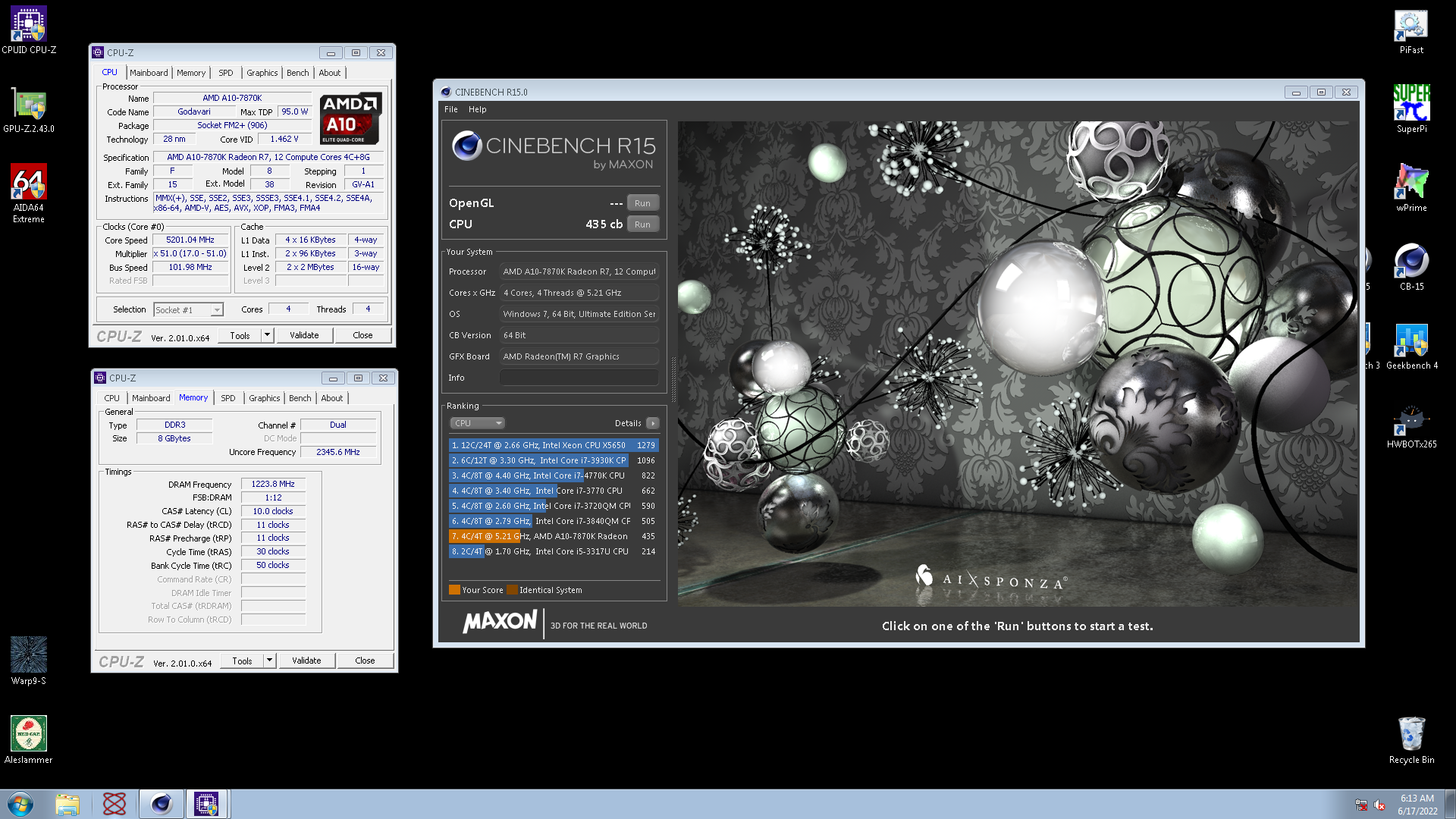1456x819 pixels.
Task: Click the volume muted tray icon
Action: coord(1380,805)
